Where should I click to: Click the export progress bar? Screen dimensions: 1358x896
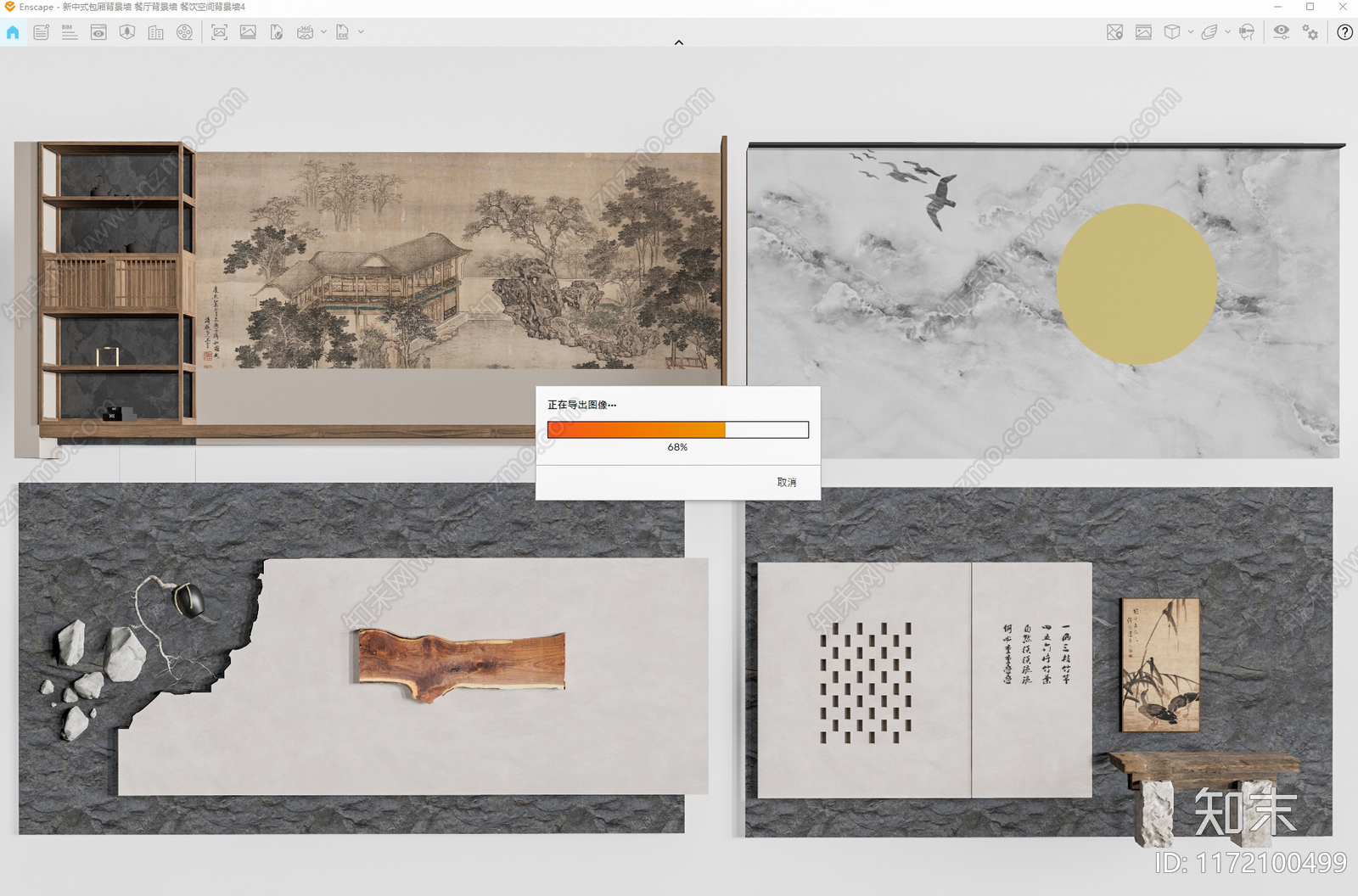click(678, 430)
